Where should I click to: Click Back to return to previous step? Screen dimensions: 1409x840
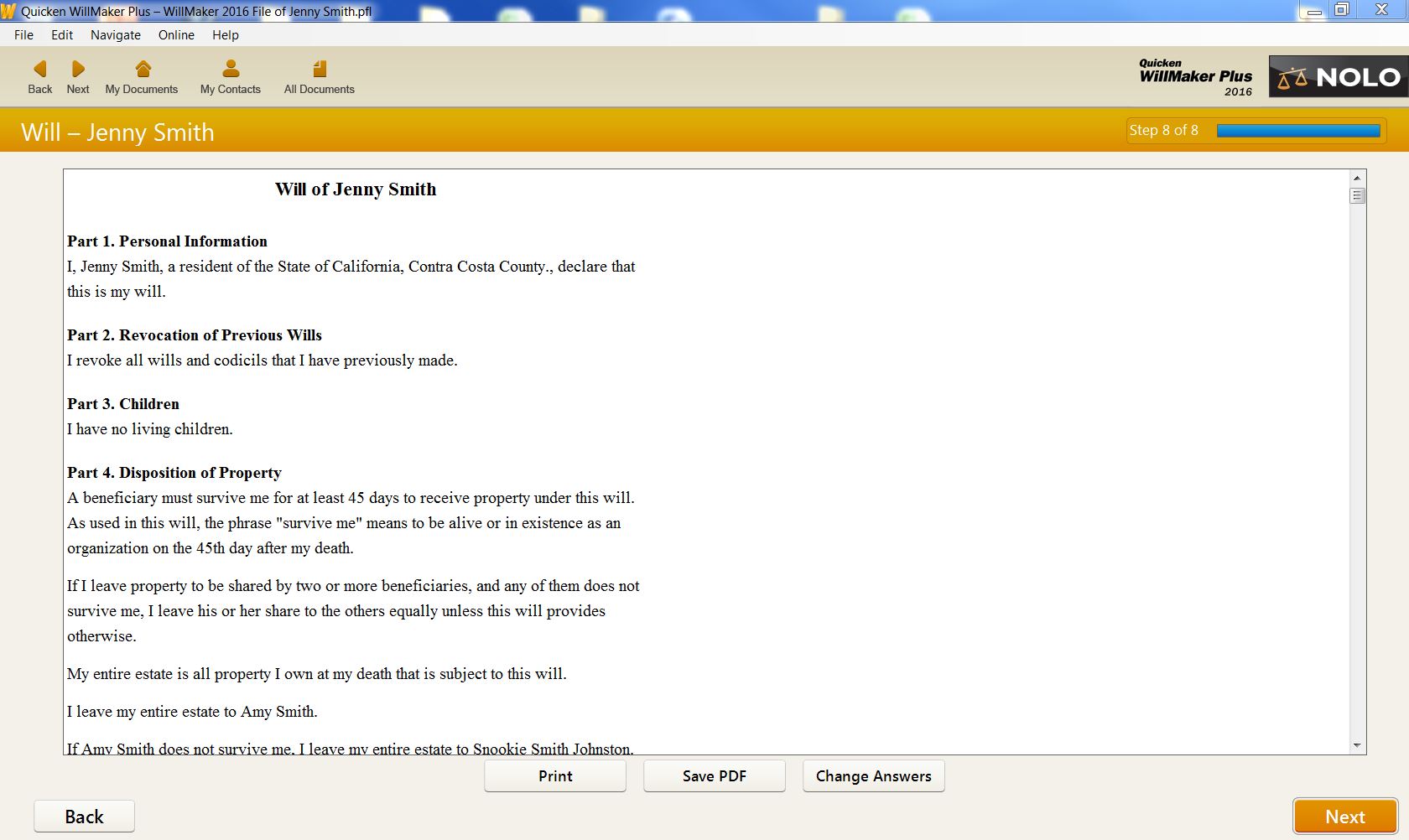coord(84,816)
